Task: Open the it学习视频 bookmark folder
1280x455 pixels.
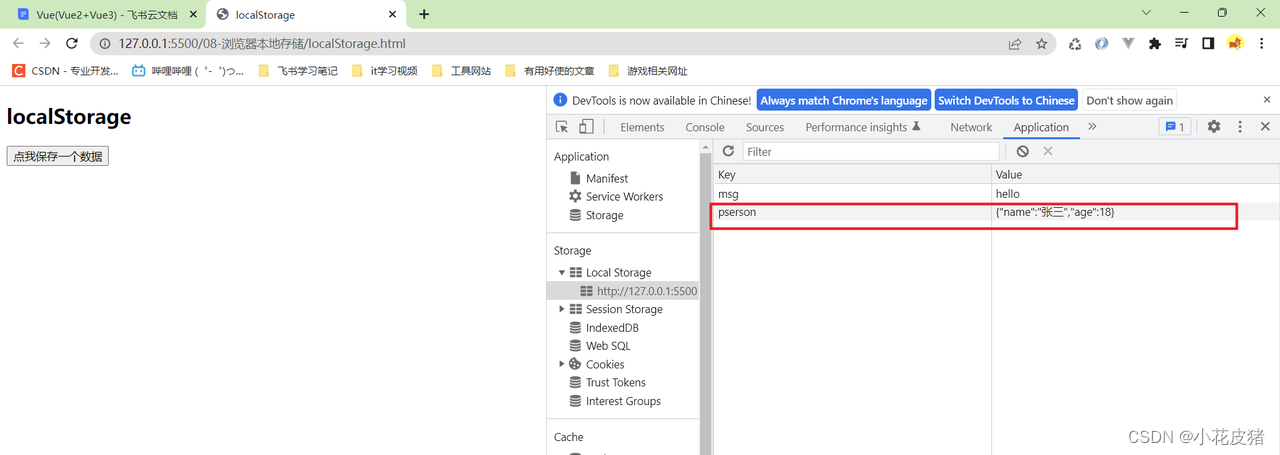Action: tap(384, 71)
